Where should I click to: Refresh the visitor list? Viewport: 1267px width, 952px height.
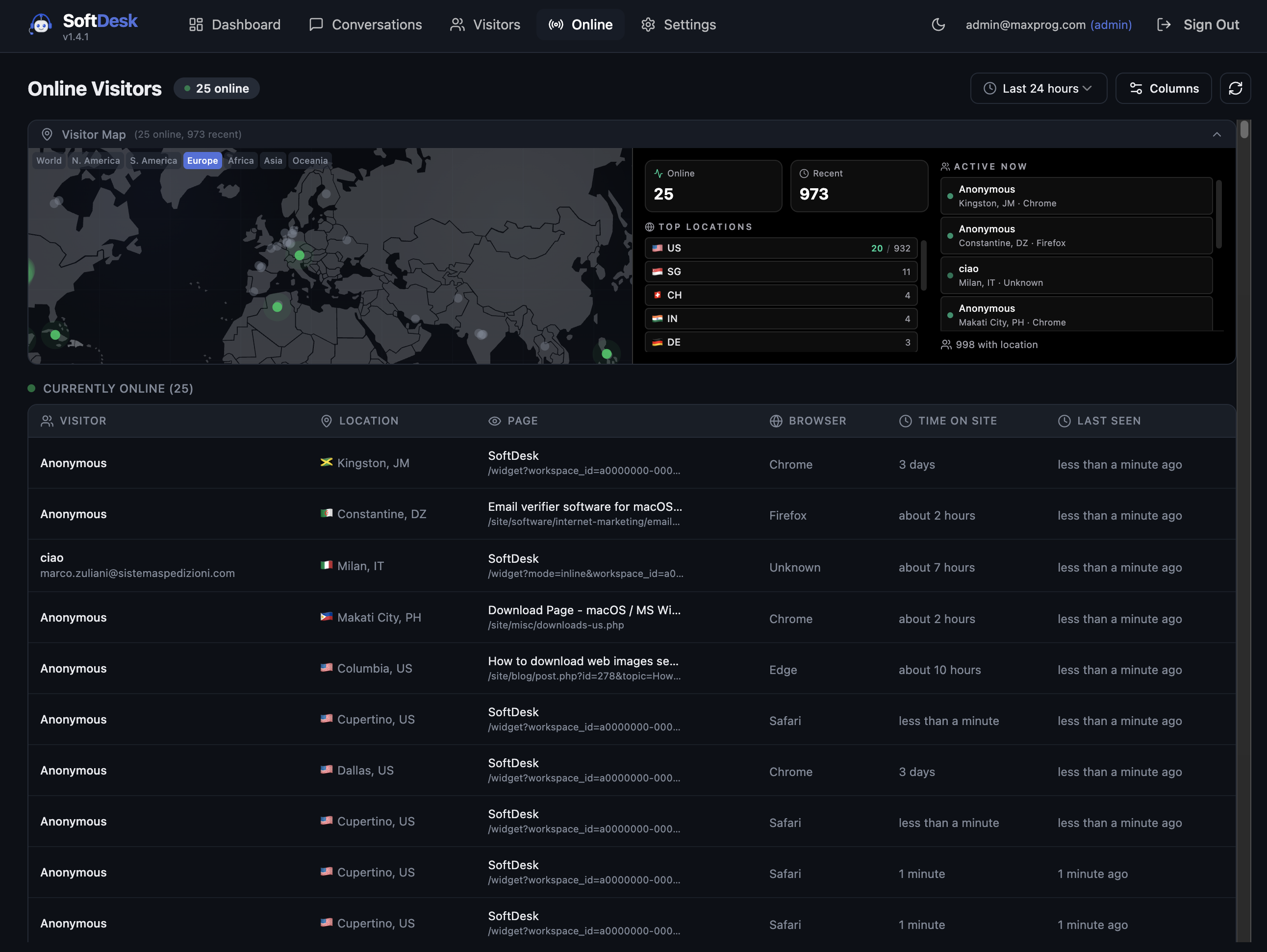(x=1236, y=88)
